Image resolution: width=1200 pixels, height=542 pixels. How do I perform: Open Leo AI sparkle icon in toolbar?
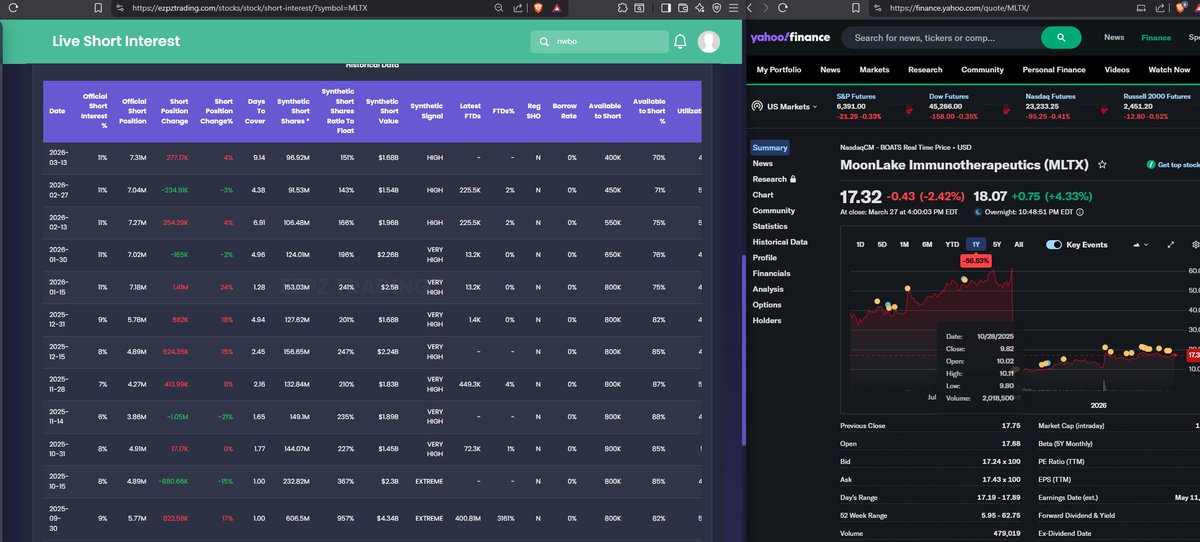coord(699,8)
